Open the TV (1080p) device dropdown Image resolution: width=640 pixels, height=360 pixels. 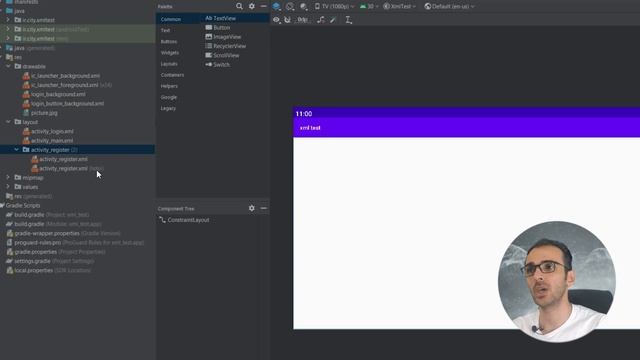click(334, 6)
